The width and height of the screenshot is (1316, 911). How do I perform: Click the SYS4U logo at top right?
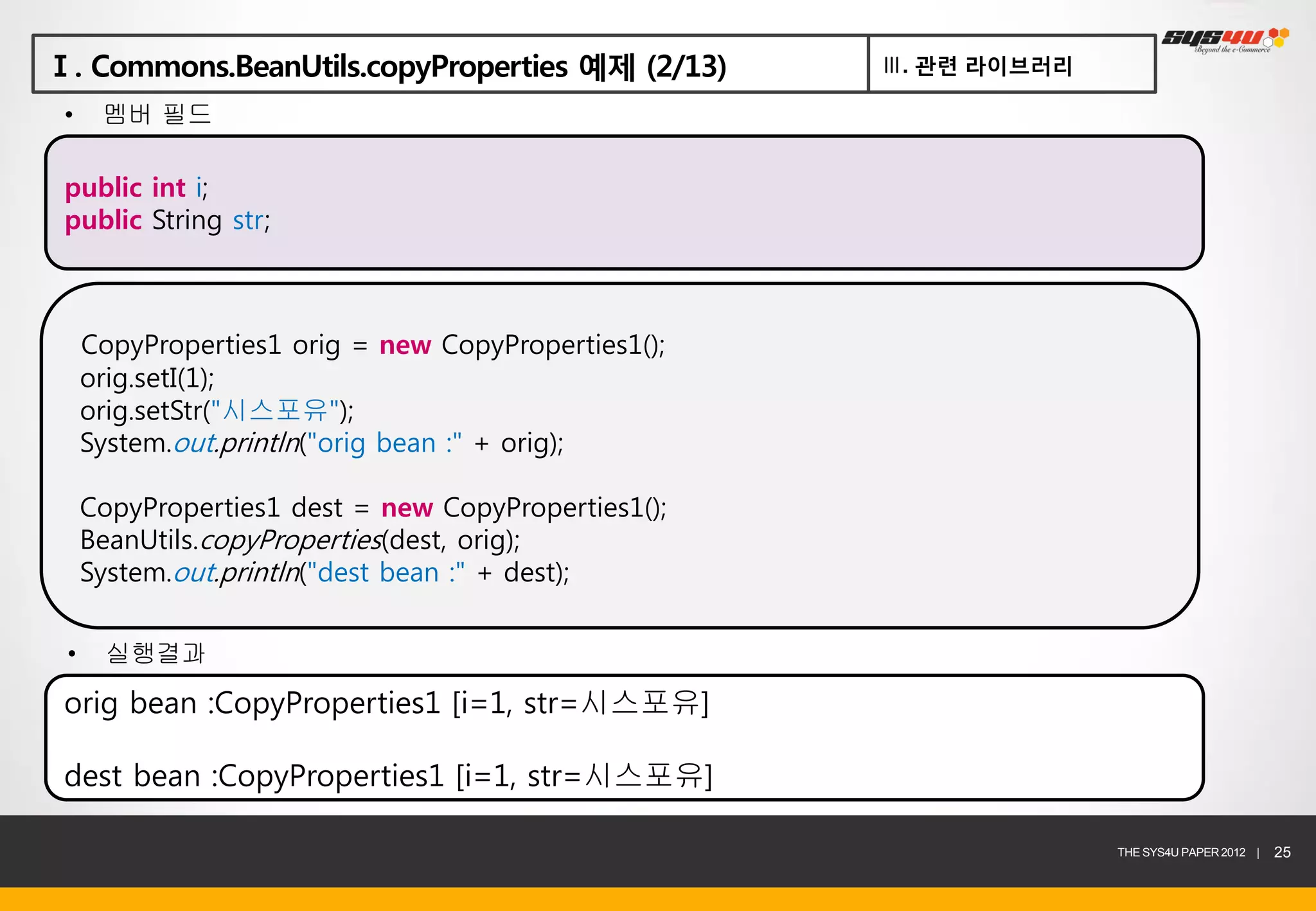[x=1225, y=40]
